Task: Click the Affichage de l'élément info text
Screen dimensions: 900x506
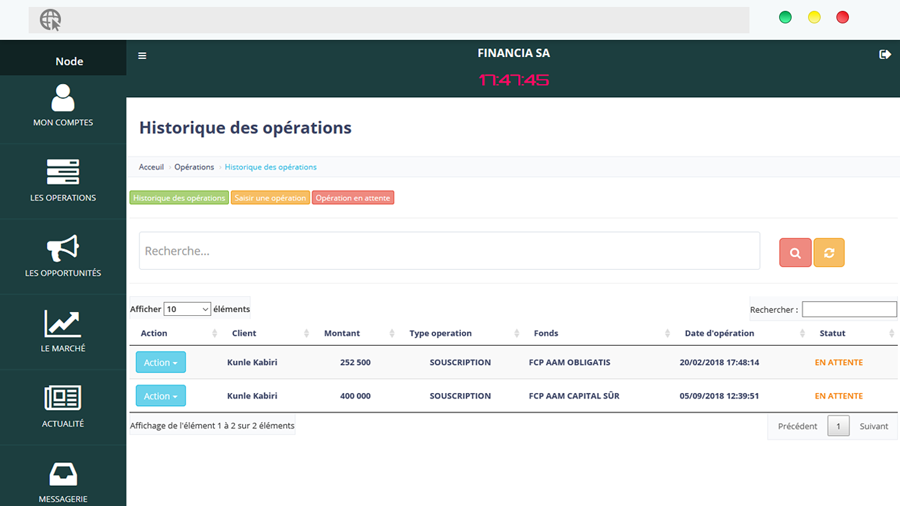Action: (212, 426)
